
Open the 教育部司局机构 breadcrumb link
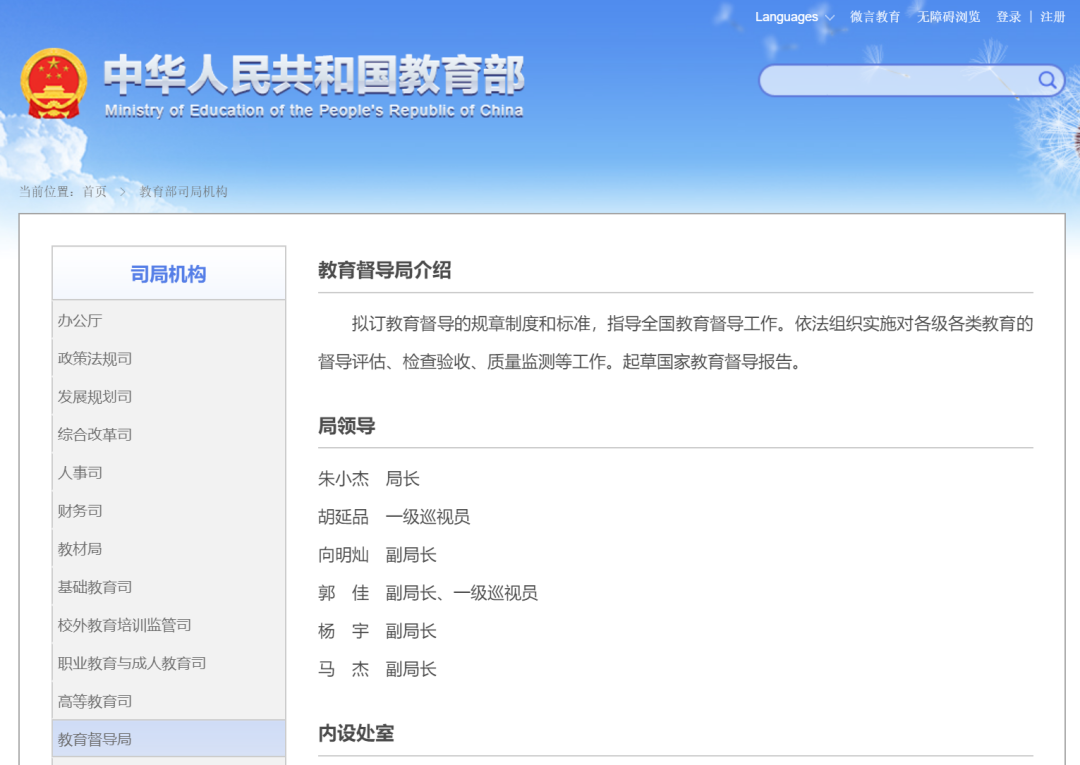click(185, 191)
